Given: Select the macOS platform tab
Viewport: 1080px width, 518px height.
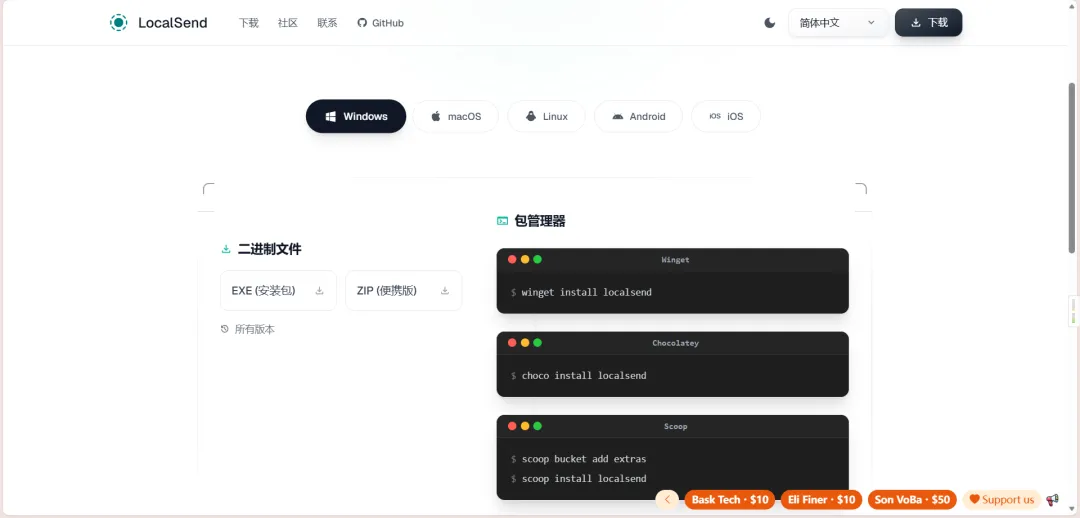Looking at the screenshot, I should [x=455, y=116].
